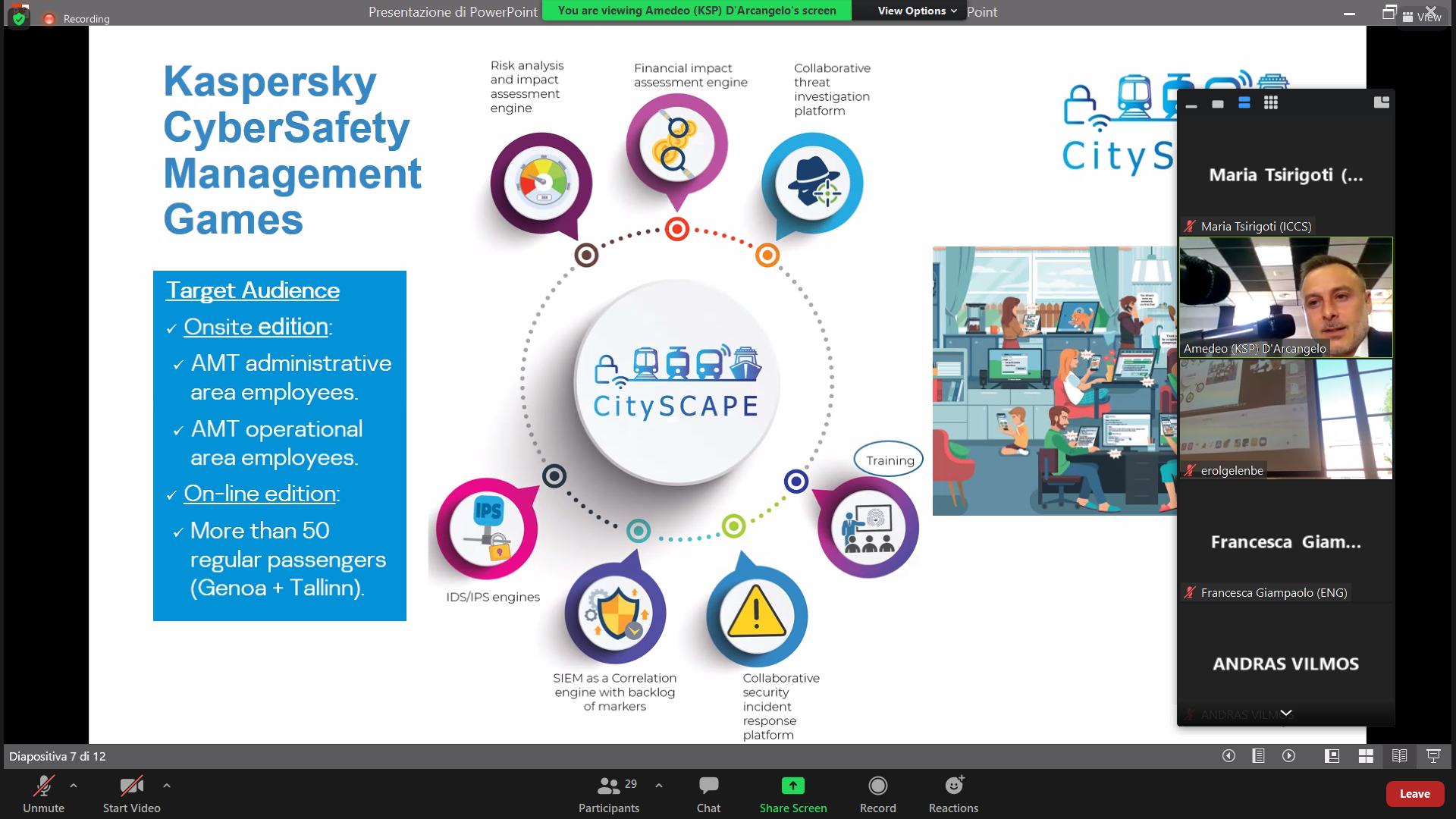Advance to next slide in status bar

click(x=1288, y=756)
